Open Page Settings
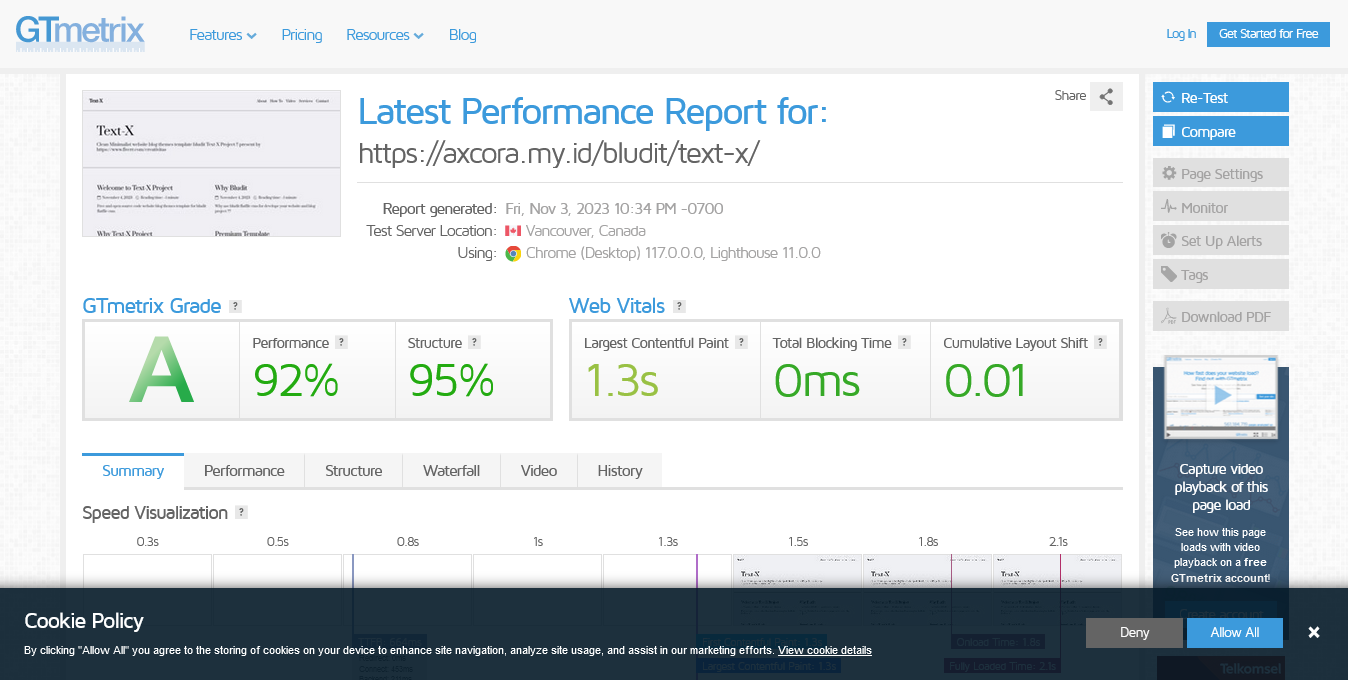1348x680 pixels. click(1221, 173)
